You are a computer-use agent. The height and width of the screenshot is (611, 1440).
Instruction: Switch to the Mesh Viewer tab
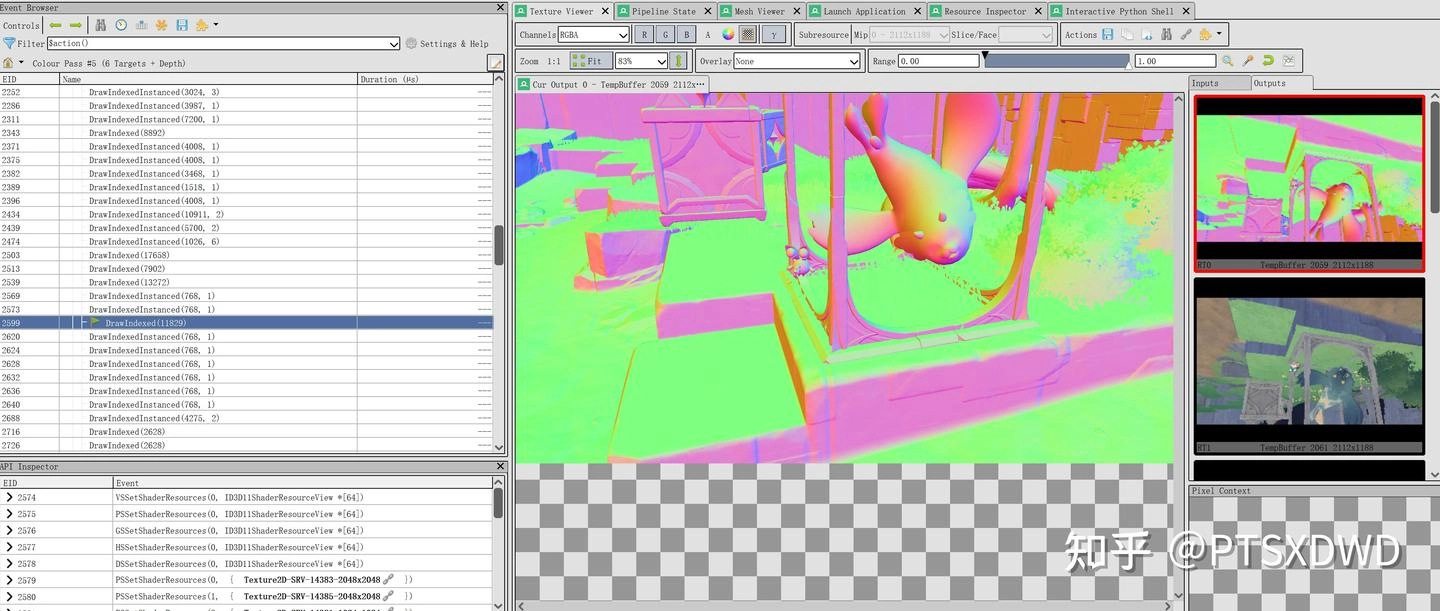point(760,11)
